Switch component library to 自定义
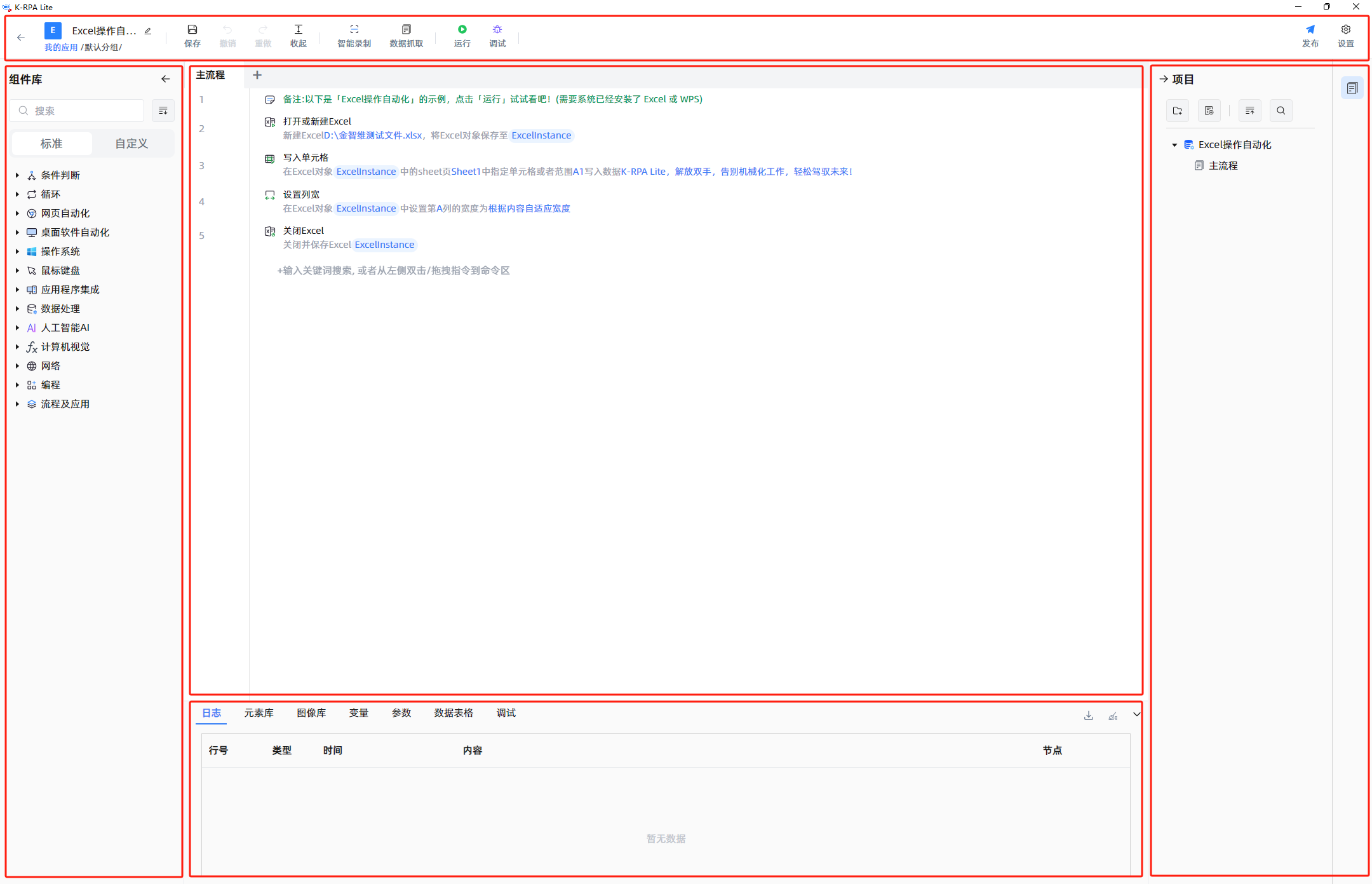The width and height of the screenshot is (1372, 884). pyautogui.click(x=131, y=144)
